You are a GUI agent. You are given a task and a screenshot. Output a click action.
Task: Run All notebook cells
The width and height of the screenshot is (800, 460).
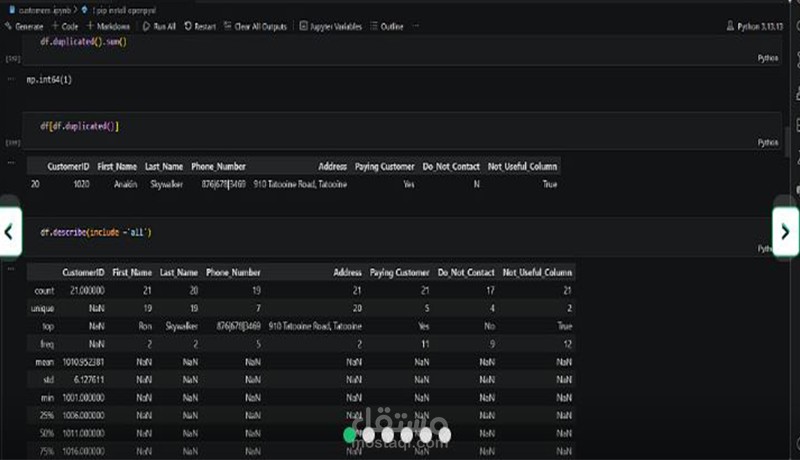point(159,27)
